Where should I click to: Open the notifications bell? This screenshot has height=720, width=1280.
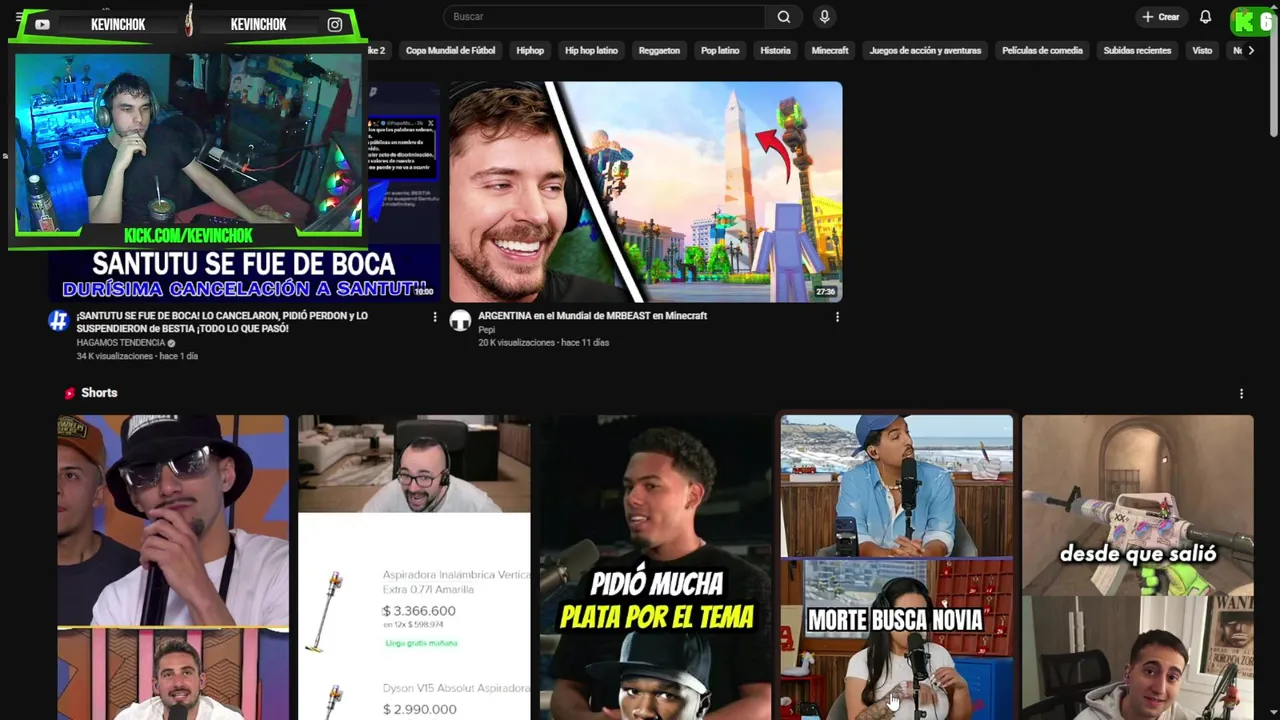pos(1205,17)
